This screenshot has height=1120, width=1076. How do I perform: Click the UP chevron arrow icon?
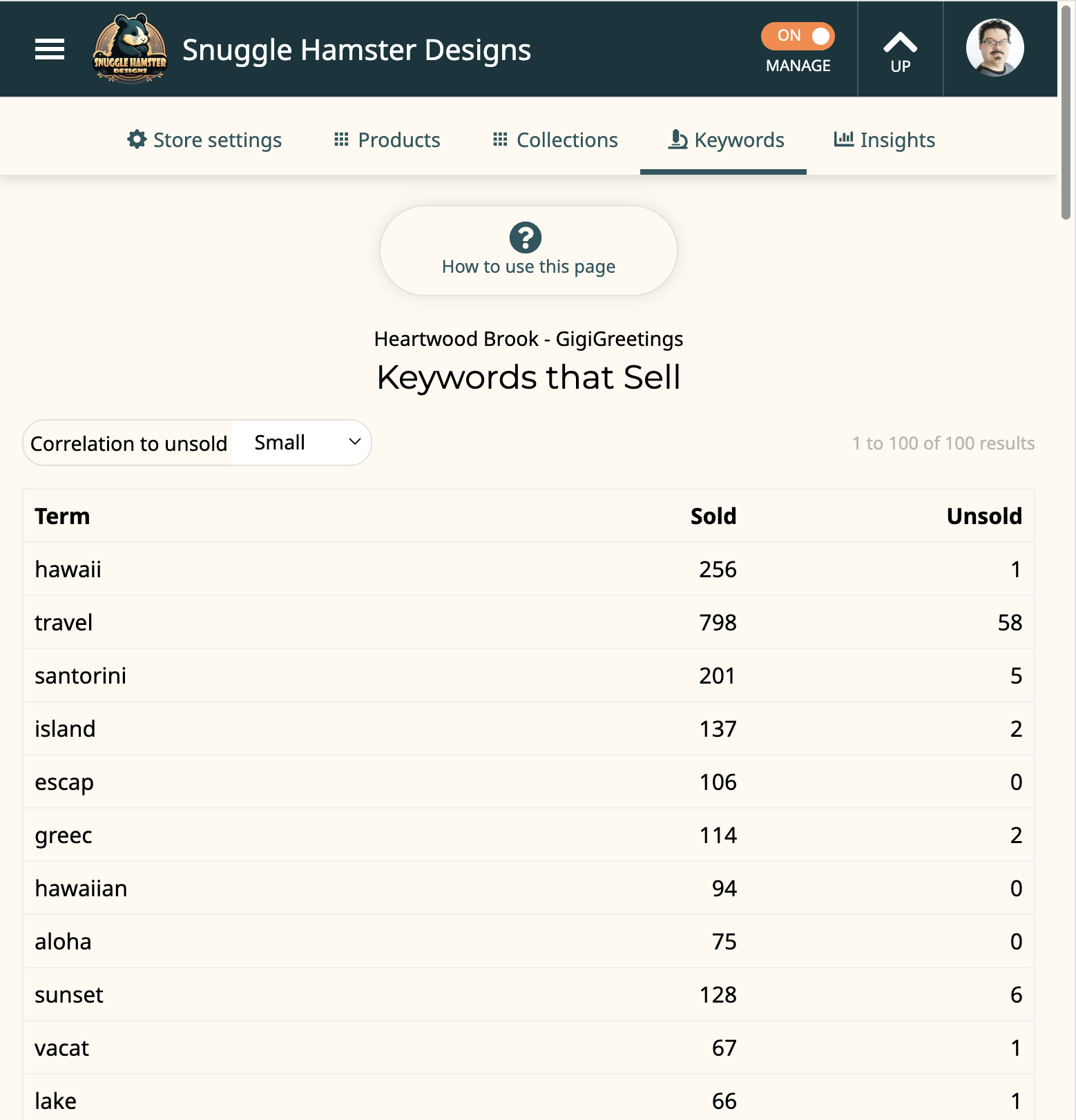tap(900, 42)
